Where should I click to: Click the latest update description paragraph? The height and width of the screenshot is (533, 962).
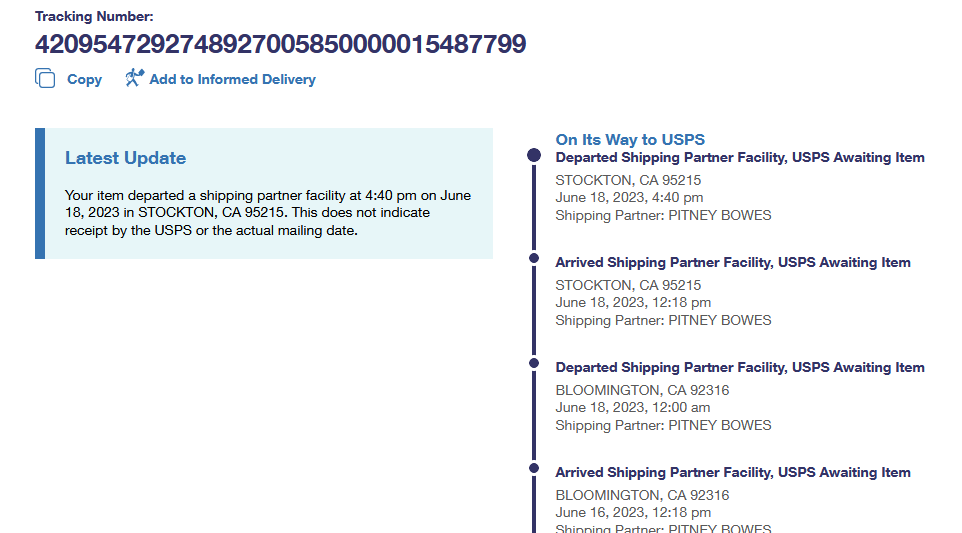click(268, 213)
